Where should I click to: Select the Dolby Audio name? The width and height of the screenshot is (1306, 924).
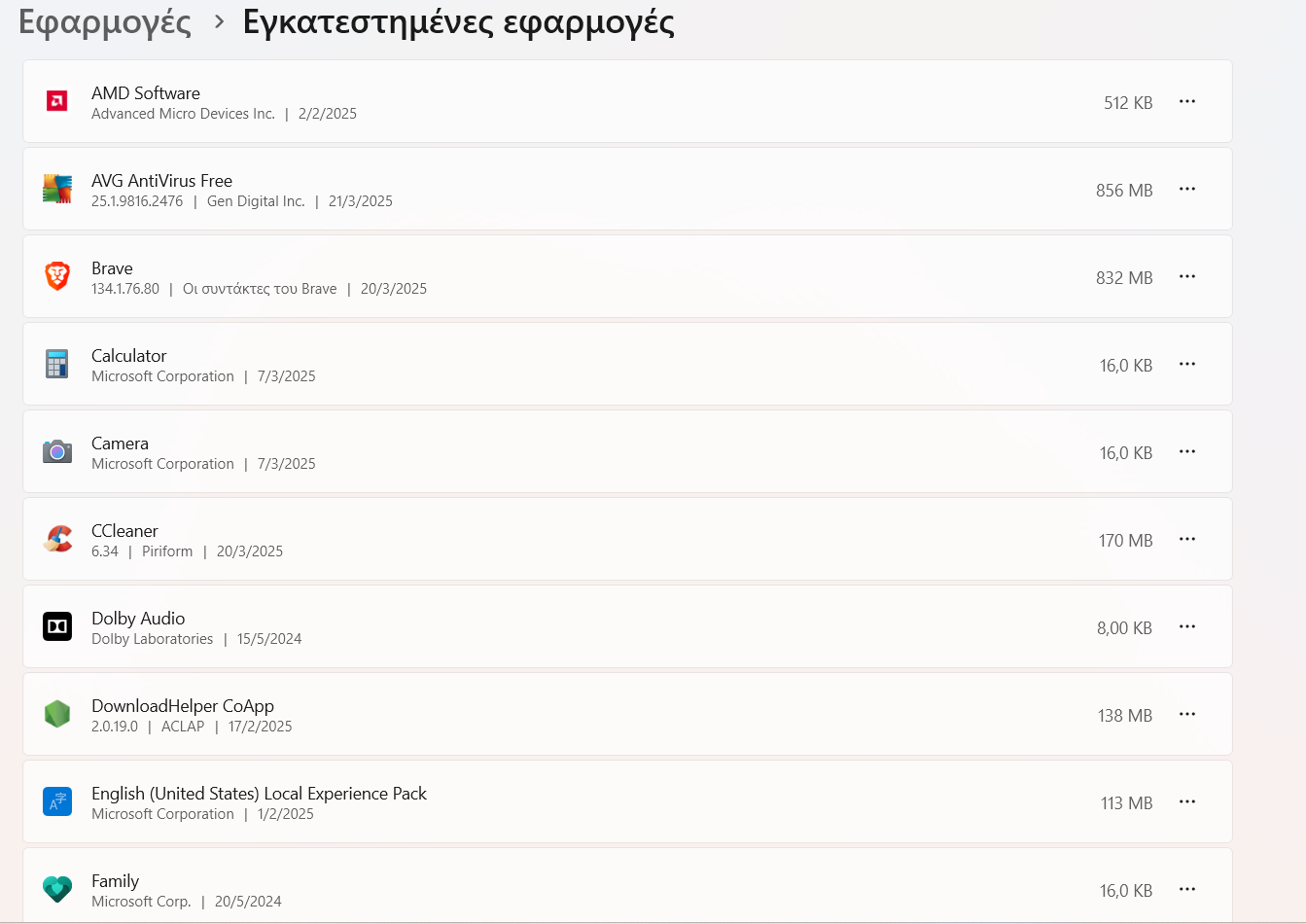138,619
